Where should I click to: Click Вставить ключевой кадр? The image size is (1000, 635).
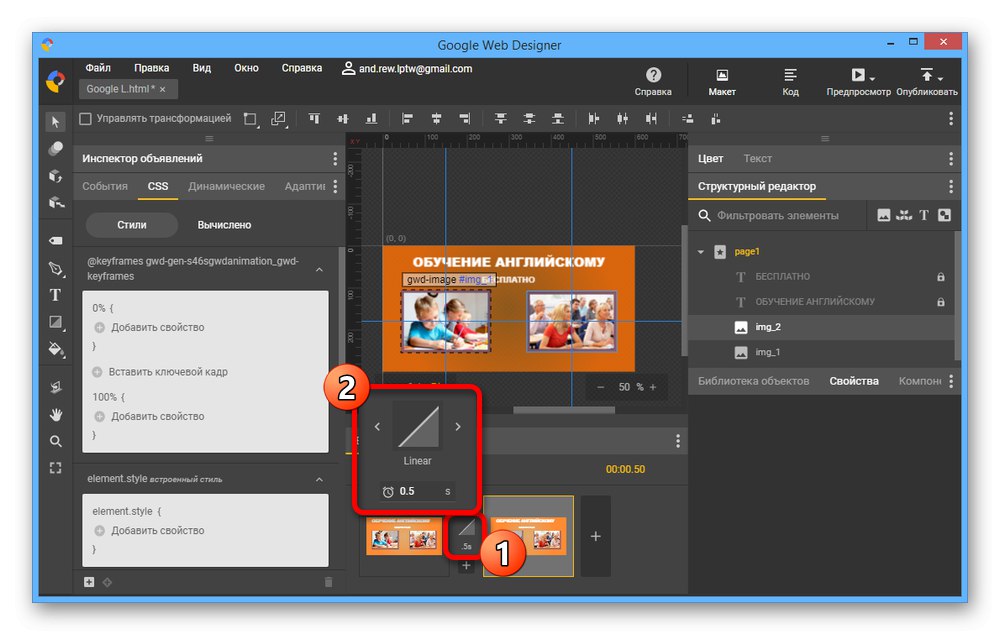coord(167,372)
